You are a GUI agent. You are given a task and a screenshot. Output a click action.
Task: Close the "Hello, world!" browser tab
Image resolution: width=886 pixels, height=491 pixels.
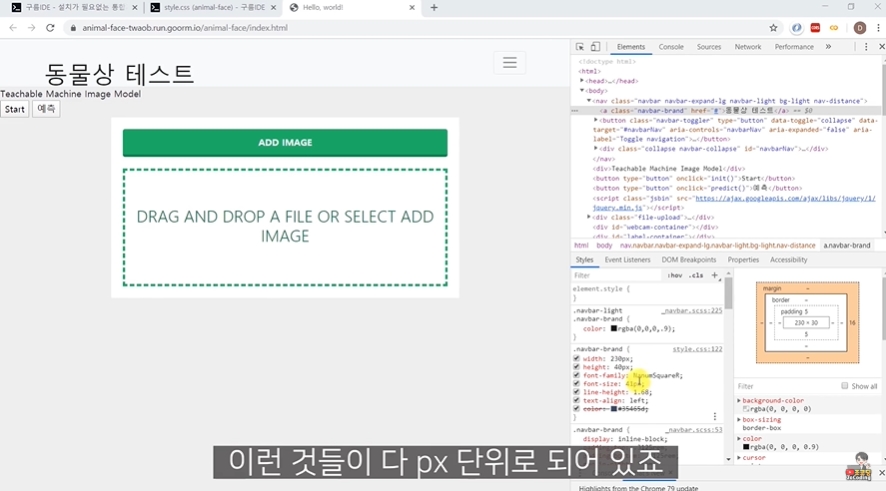[x=412, y=7]
